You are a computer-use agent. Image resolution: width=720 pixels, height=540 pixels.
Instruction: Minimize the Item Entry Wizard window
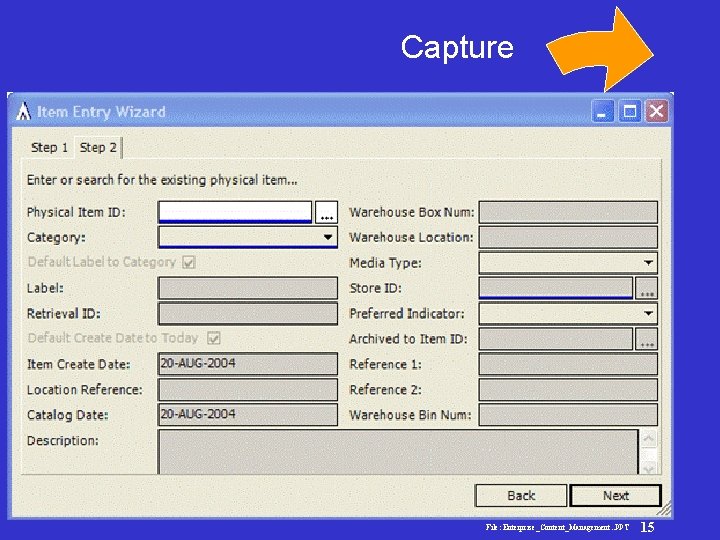[x=602, y=111]
